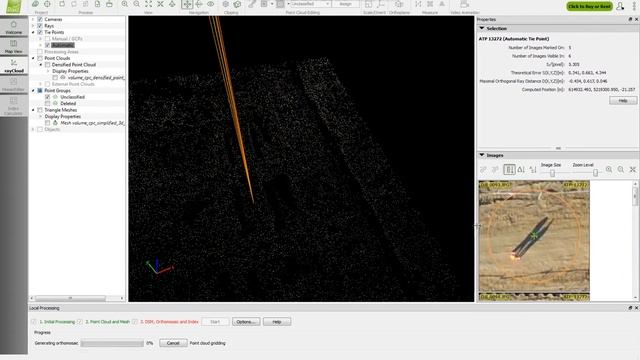Click the Generating orthomosaic progress bar
This screenshot has height=360, width=640.
(112, 344)
